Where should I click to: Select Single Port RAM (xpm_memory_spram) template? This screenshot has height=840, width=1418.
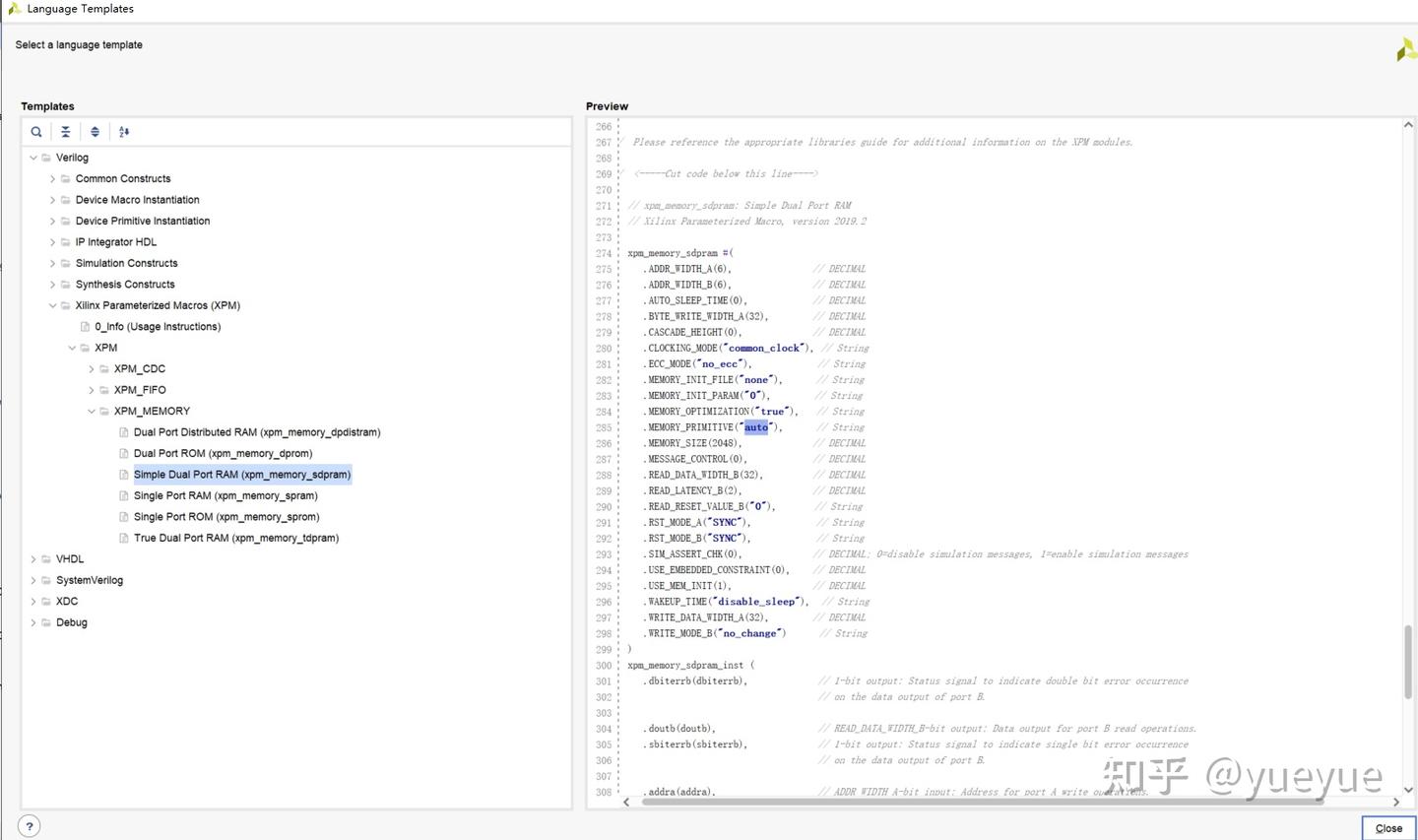point(226,496)
